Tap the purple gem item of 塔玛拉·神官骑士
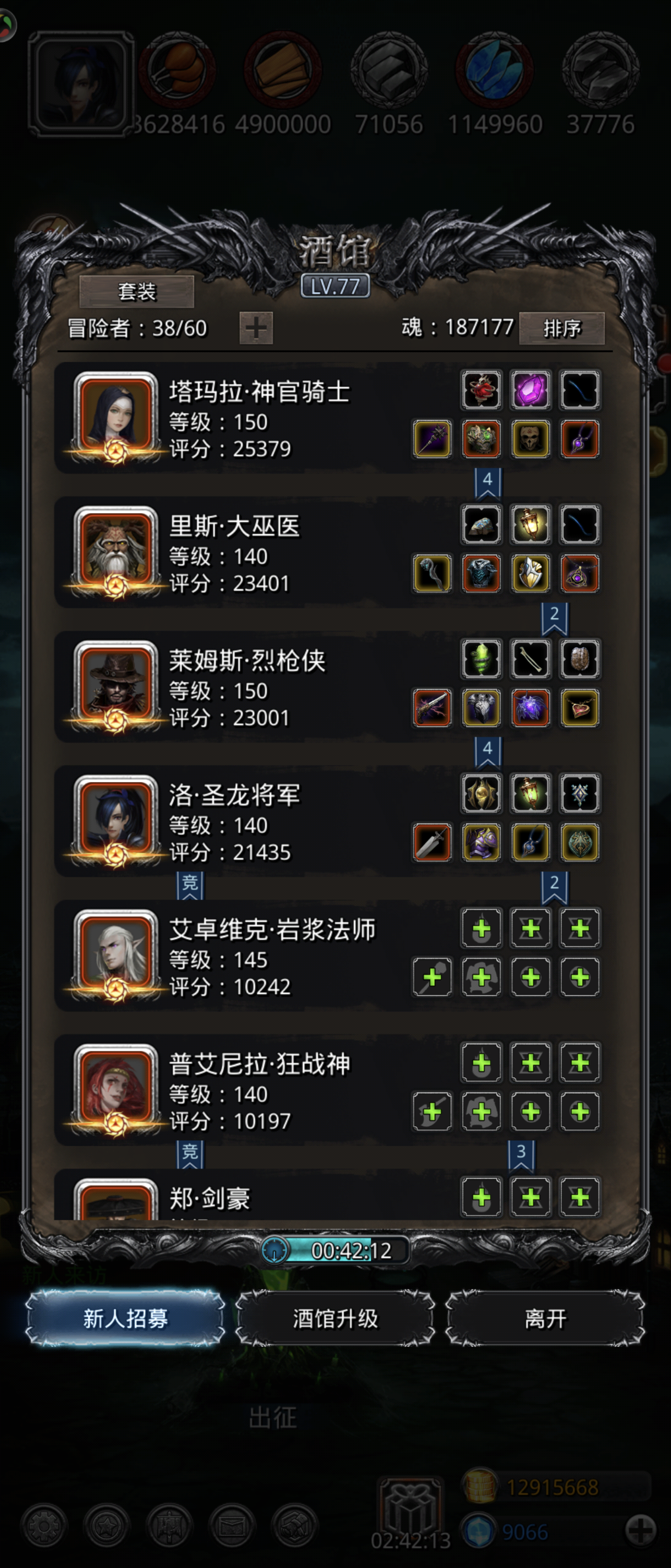671x1568 pixels. (531, 390)
